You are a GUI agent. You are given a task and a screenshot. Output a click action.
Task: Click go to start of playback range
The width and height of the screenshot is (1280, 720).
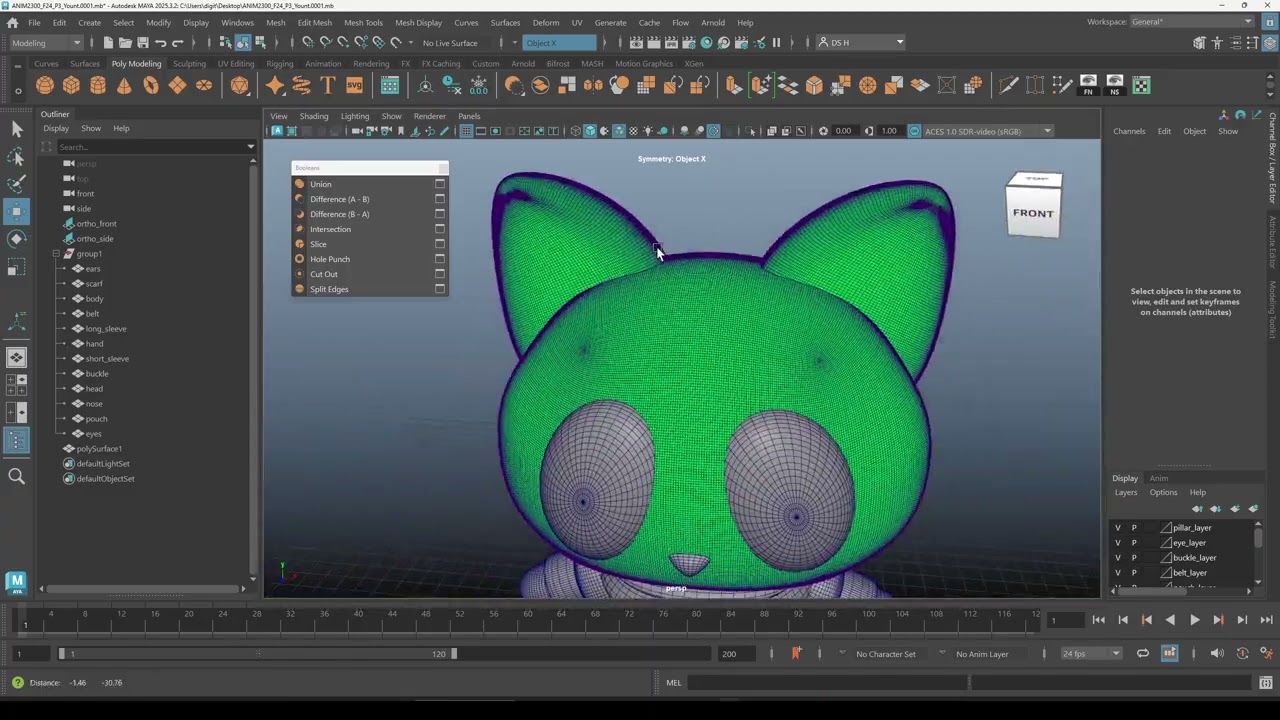[x=1099, y=620]
